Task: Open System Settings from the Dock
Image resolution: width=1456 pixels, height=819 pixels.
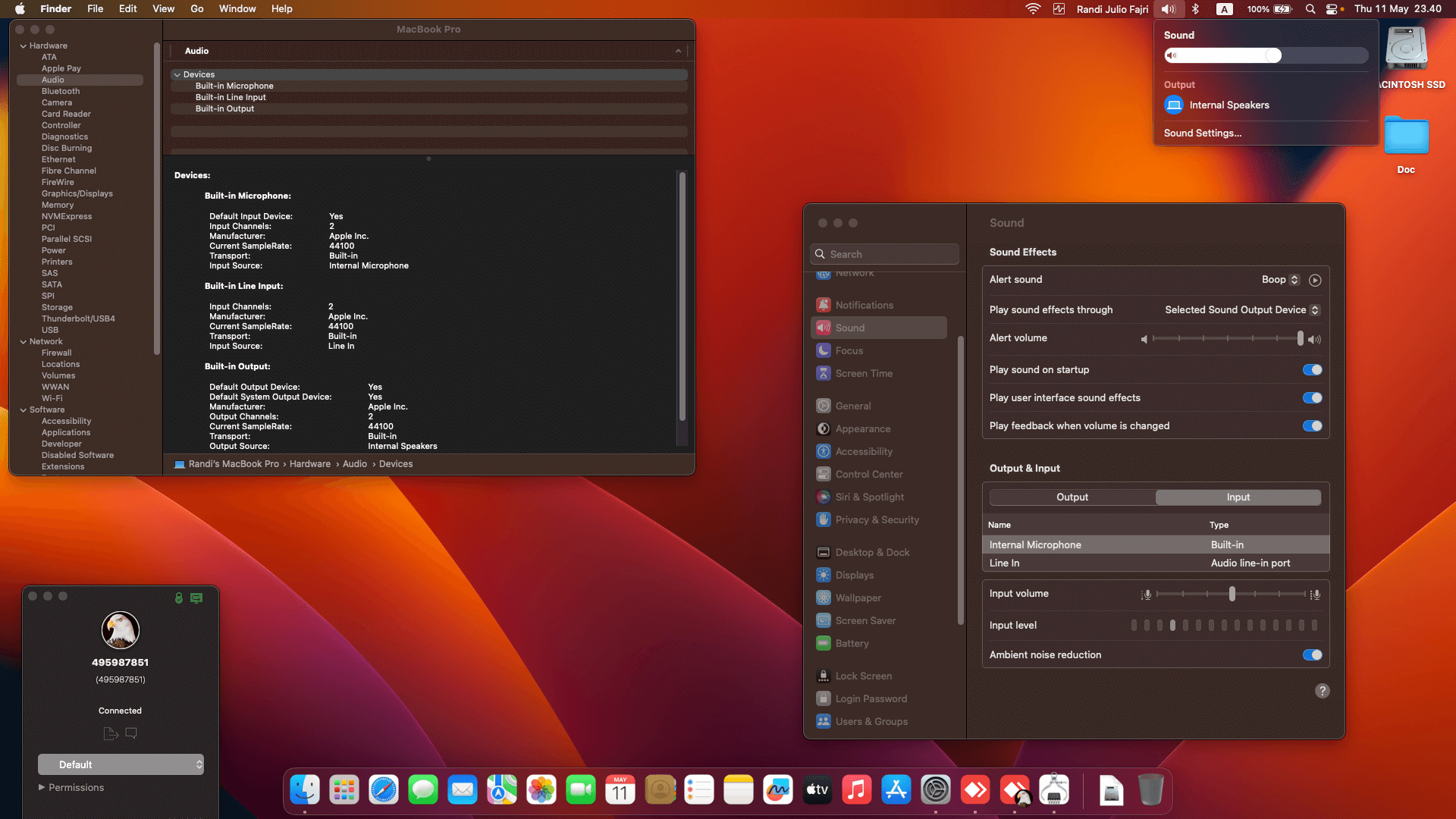Action: click(x=936, y=790)
